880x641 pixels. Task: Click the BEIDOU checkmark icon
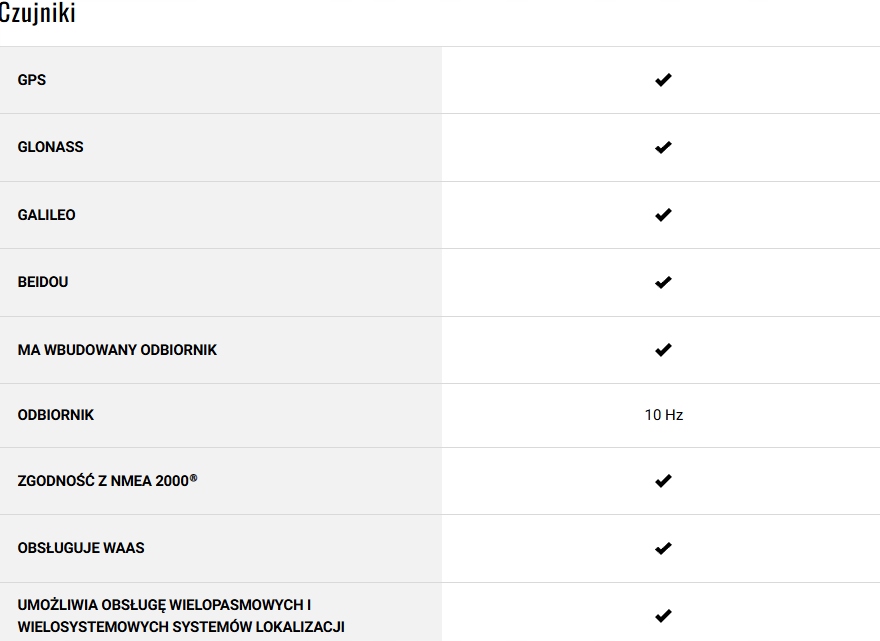(x=663, y=282)
